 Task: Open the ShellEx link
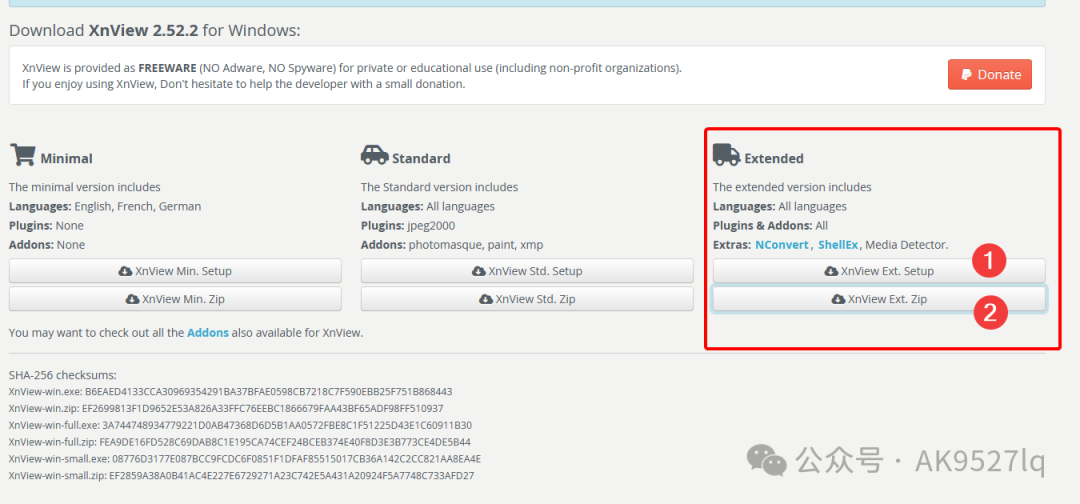pos(837,245)
